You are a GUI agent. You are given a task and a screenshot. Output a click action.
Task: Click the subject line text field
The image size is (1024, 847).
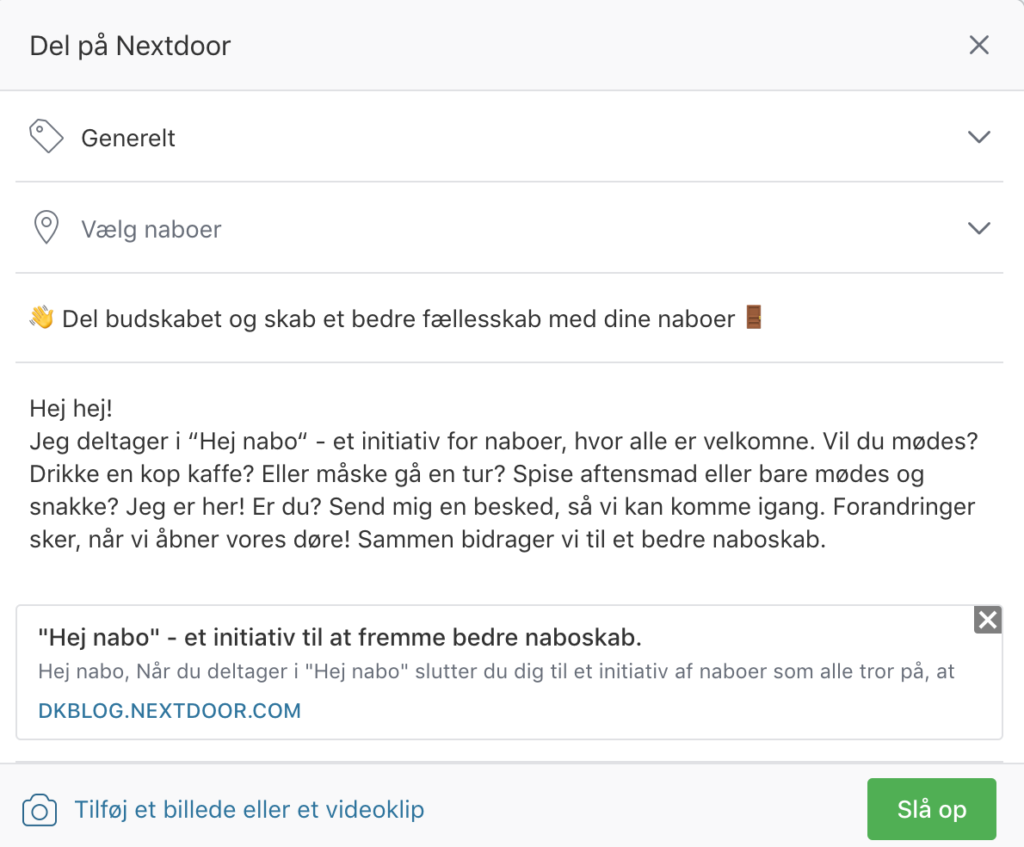tap(509, 319)
